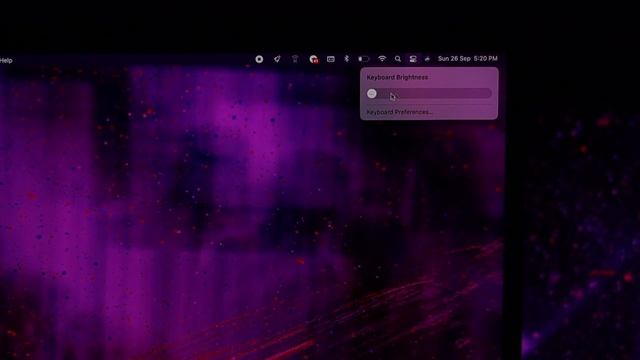Open the Bluetooth menu

[x=347, y=59]
